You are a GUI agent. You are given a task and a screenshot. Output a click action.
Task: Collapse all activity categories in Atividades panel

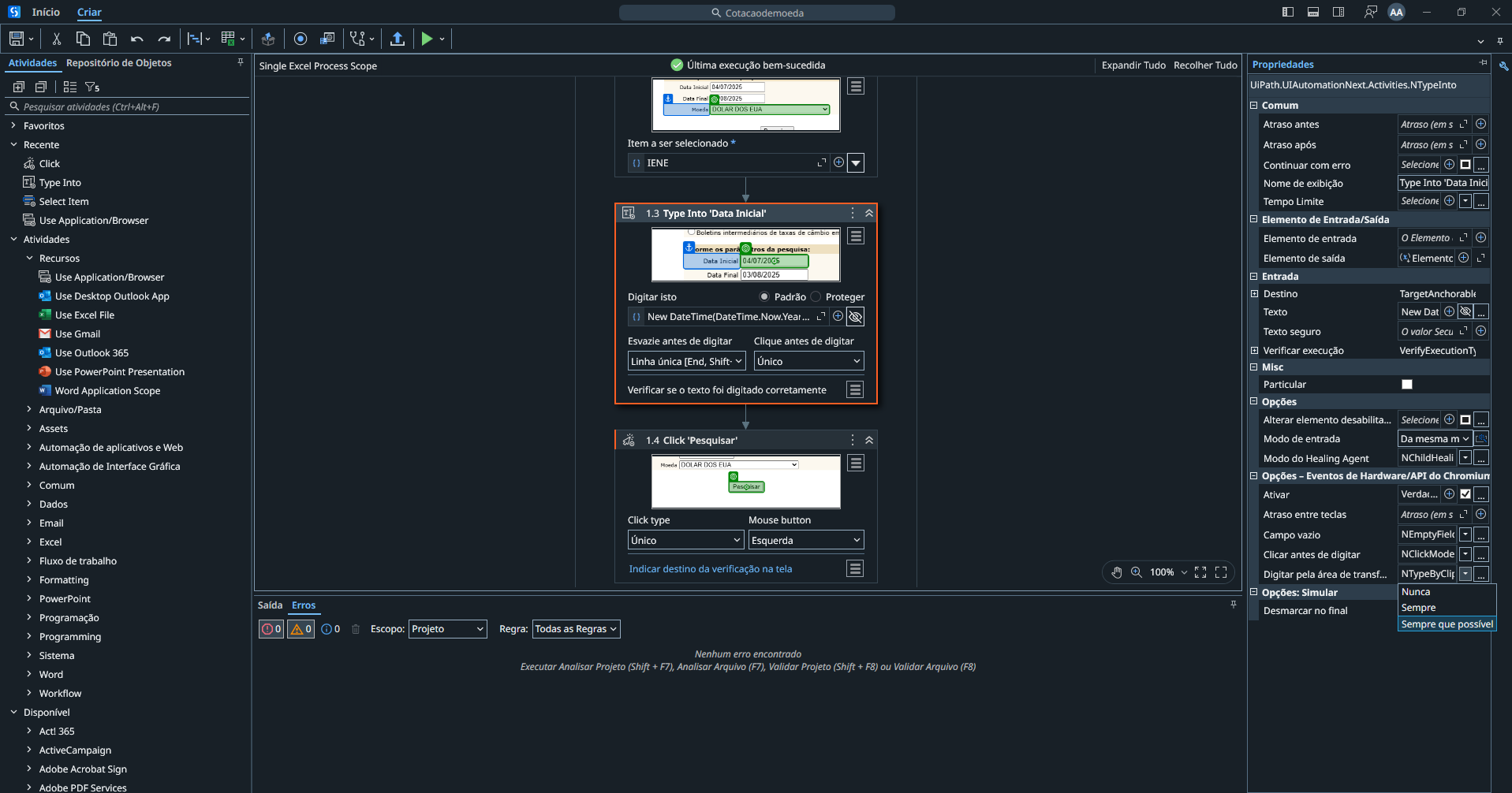pyautogui.click(x=41, y=87)
